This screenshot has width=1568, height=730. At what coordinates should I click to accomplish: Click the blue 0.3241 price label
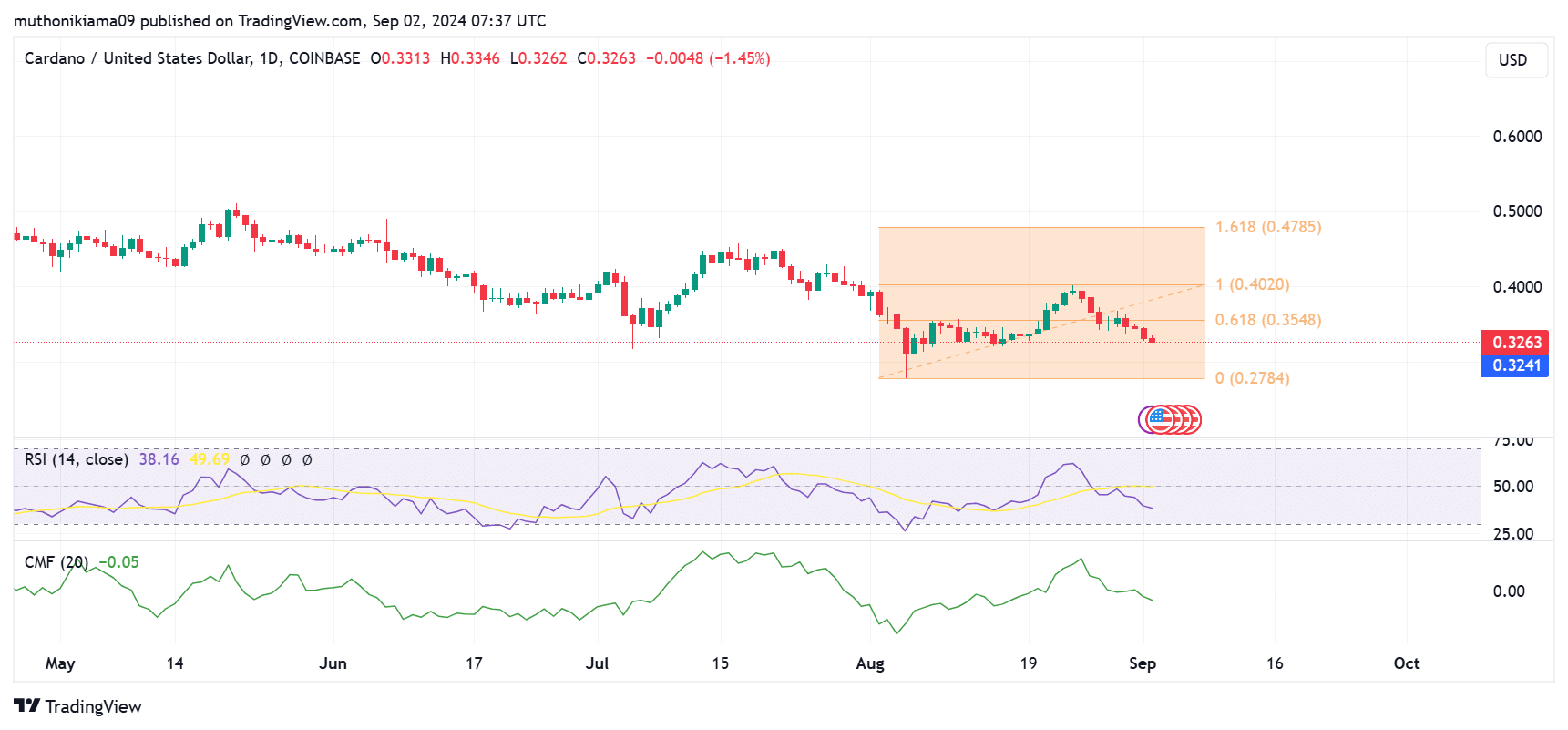point(1515,365)
